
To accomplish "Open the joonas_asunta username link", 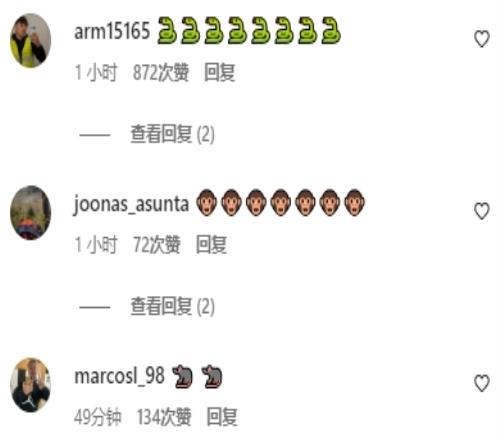I will 131,204.
